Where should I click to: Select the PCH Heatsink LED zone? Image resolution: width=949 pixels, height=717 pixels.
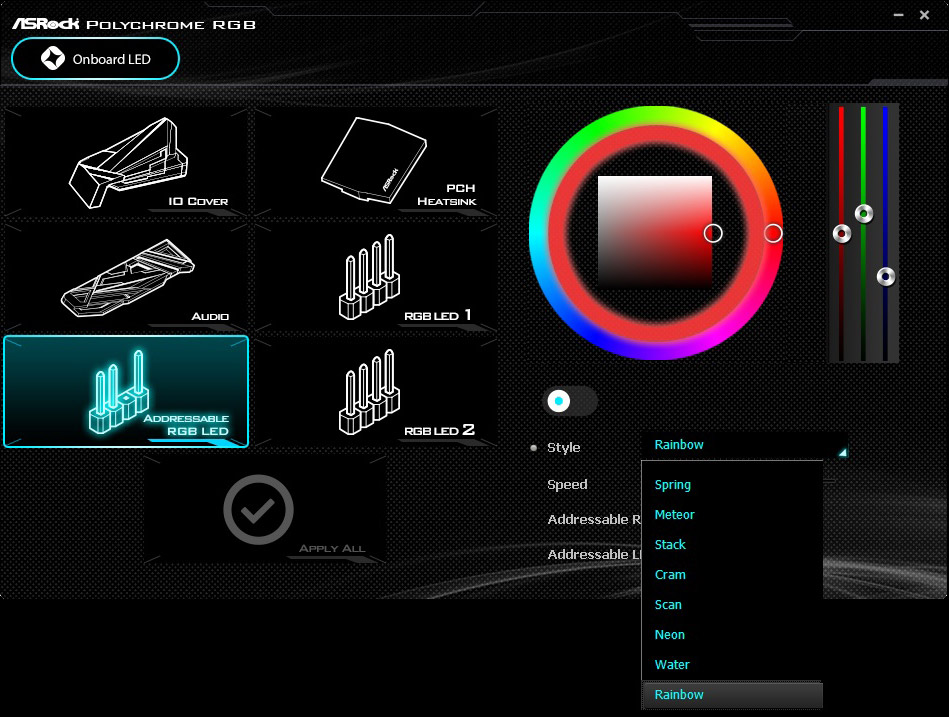[376, 162]
